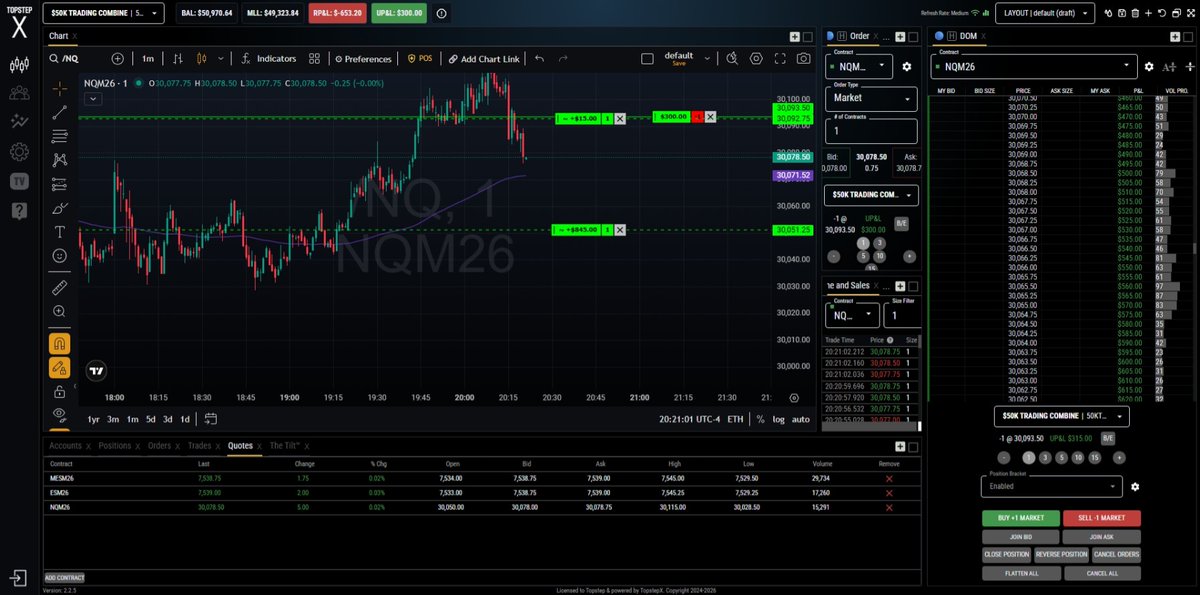Add symbol compare plus icon in chart toolbar

(117, 59)
